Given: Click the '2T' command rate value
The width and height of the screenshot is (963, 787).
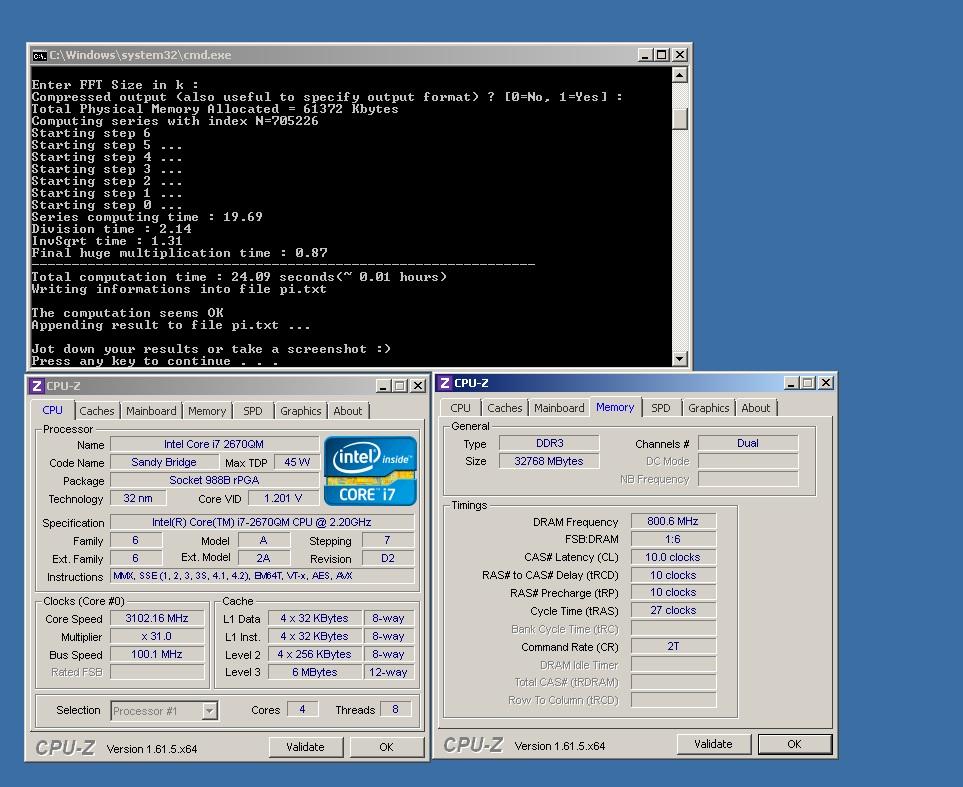Looking at the screenshot, I should tap(673, 646).
